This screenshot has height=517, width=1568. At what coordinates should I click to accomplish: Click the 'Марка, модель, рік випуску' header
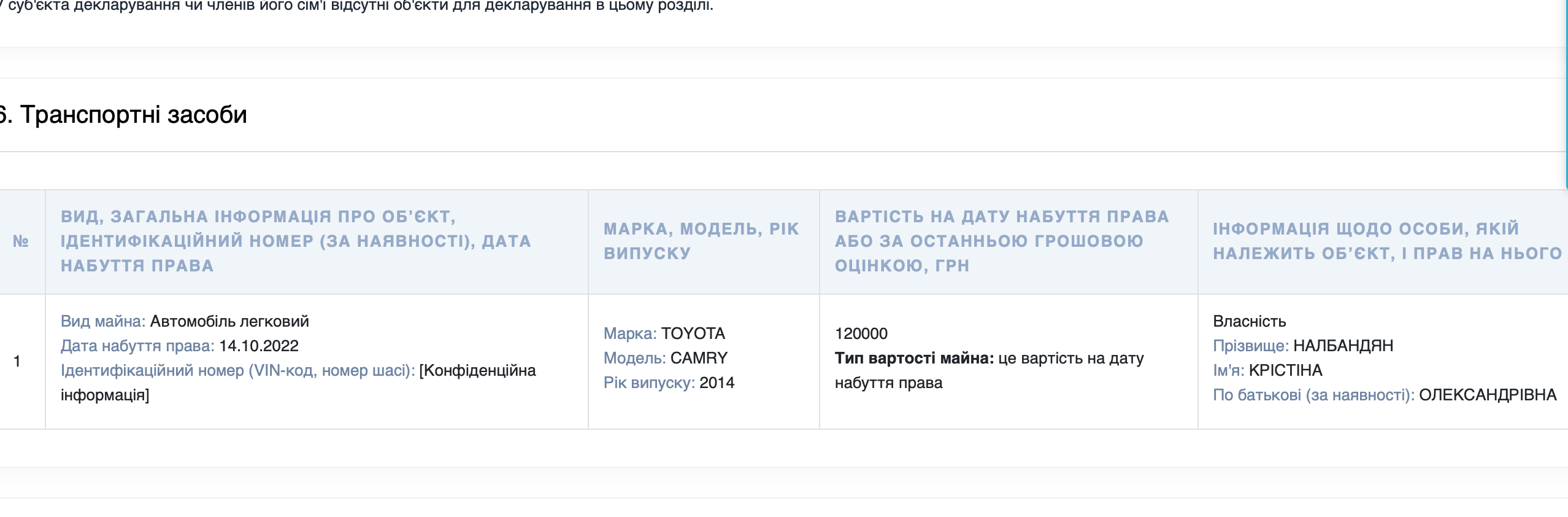tap(701, 241)
